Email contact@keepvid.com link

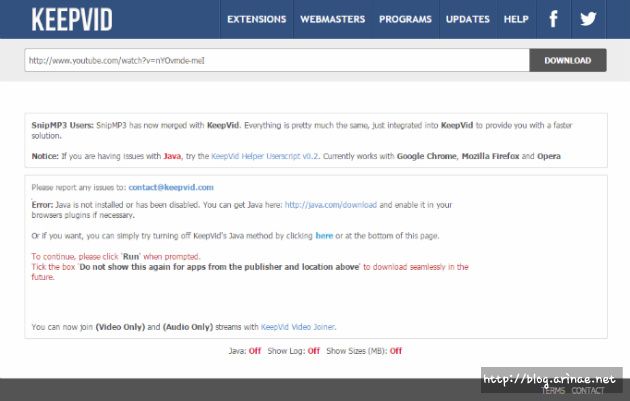[171, 187]
